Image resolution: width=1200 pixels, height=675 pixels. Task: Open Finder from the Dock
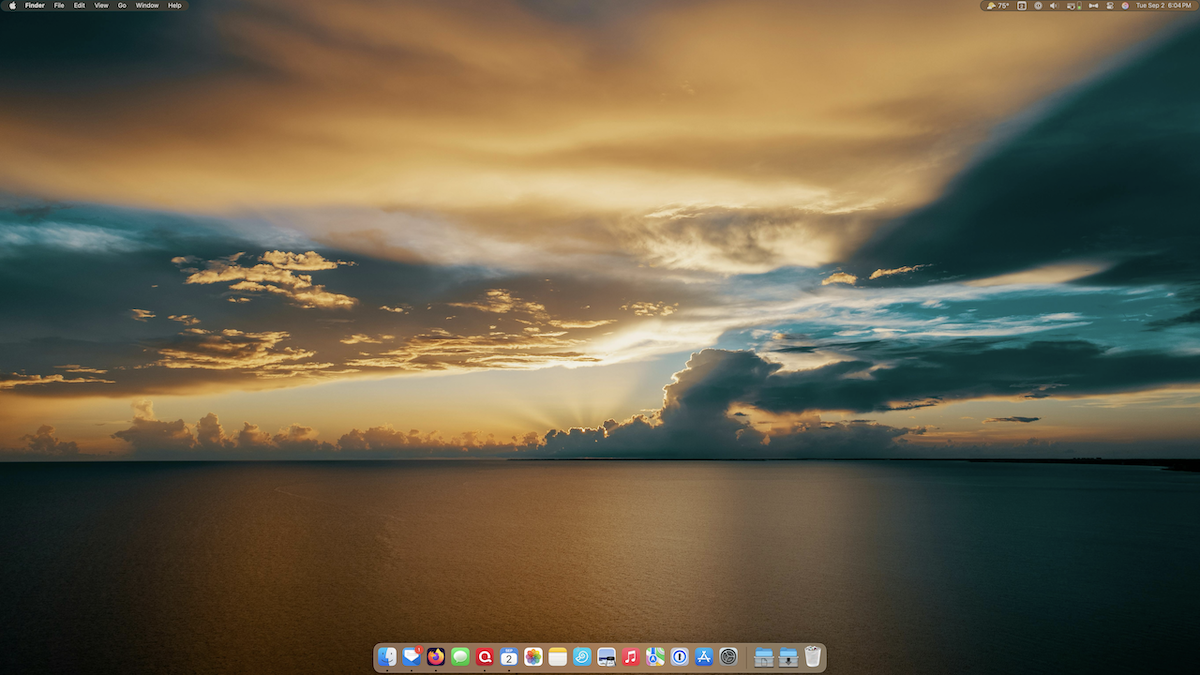[x=387, y=657]
